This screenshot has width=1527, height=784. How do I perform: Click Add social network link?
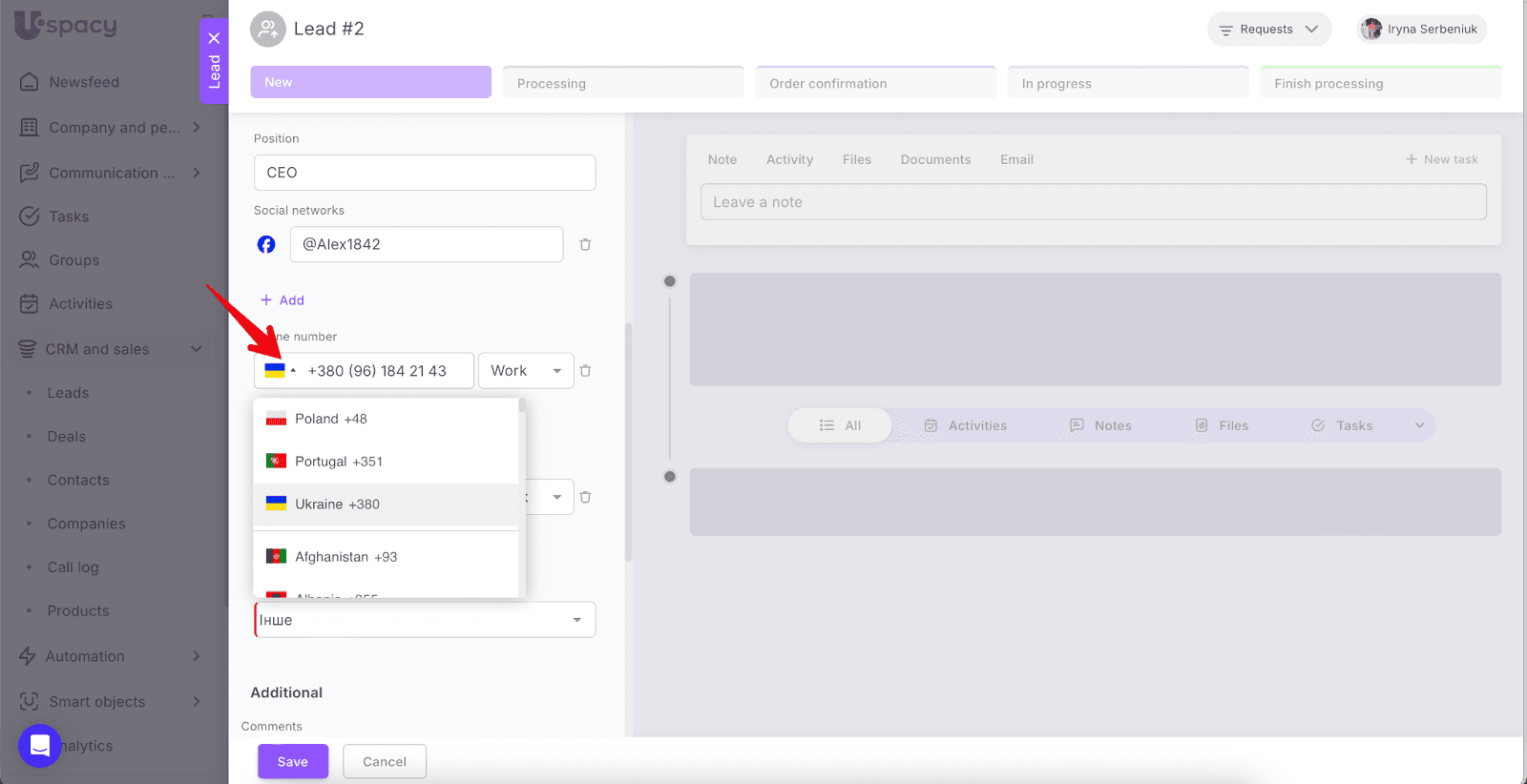click(282, 300)
